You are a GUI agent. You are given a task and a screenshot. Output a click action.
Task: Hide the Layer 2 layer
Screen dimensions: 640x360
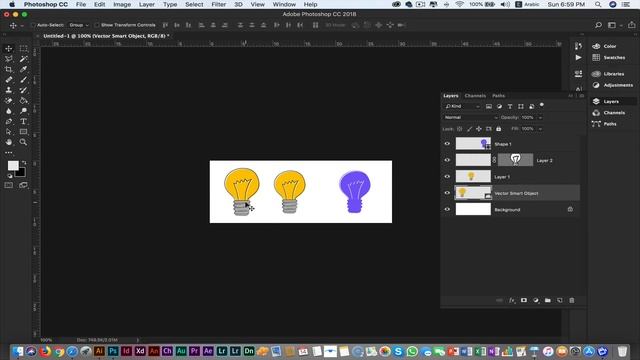point(447,160)
